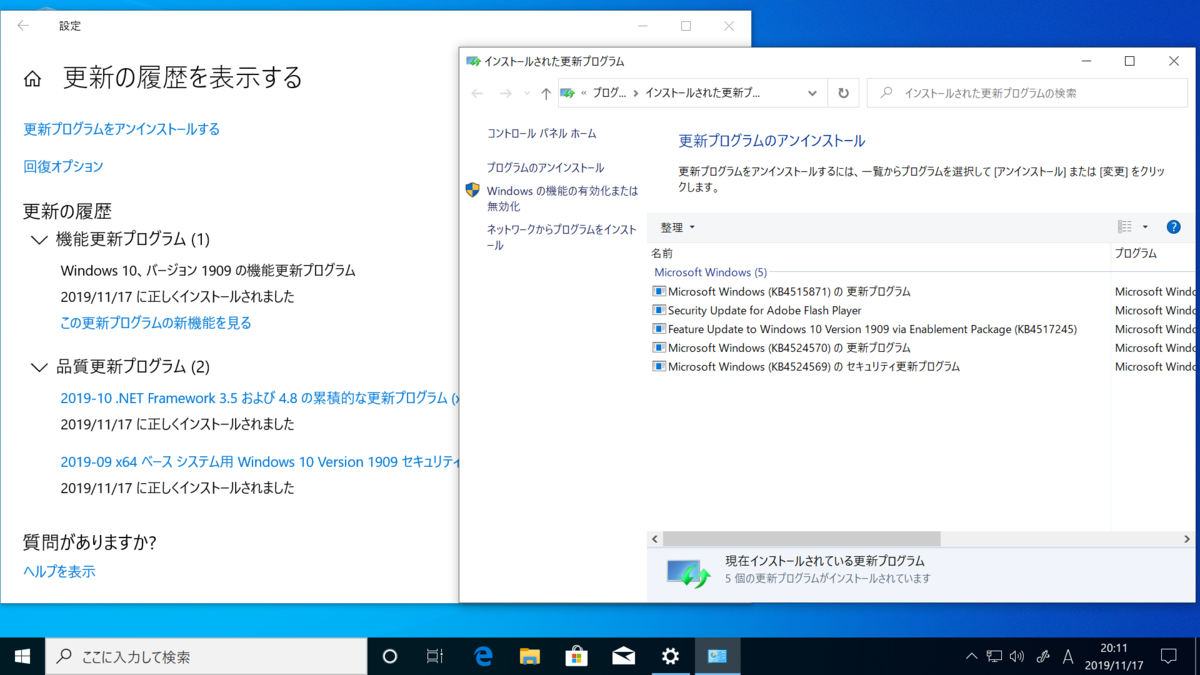Collapse 品質更新プログラム (2) section
This screenshot has height=675, width=1200.
click(39, 367)
